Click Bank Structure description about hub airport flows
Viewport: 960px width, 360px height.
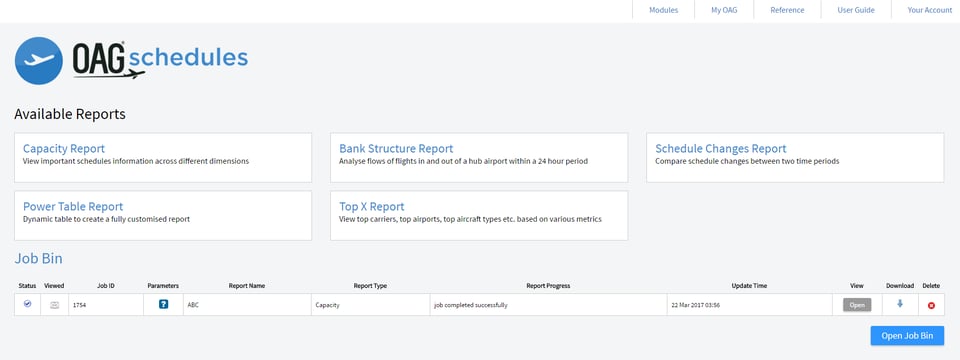pos(463,162)
